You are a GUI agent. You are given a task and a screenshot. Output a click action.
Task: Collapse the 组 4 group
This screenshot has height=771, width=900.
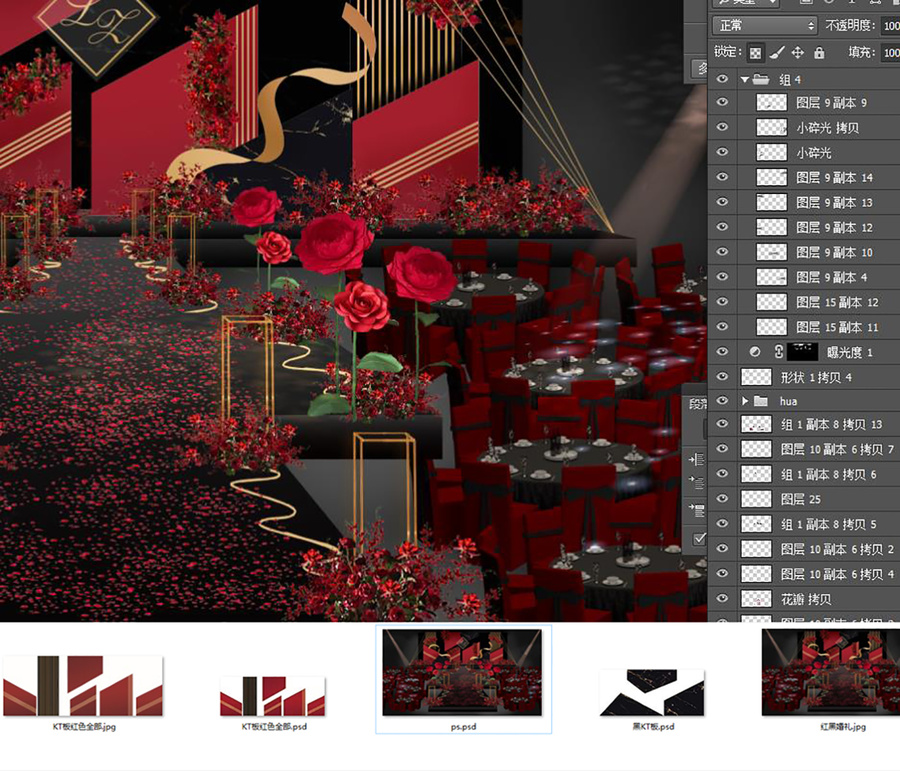[x=744, y=79]
